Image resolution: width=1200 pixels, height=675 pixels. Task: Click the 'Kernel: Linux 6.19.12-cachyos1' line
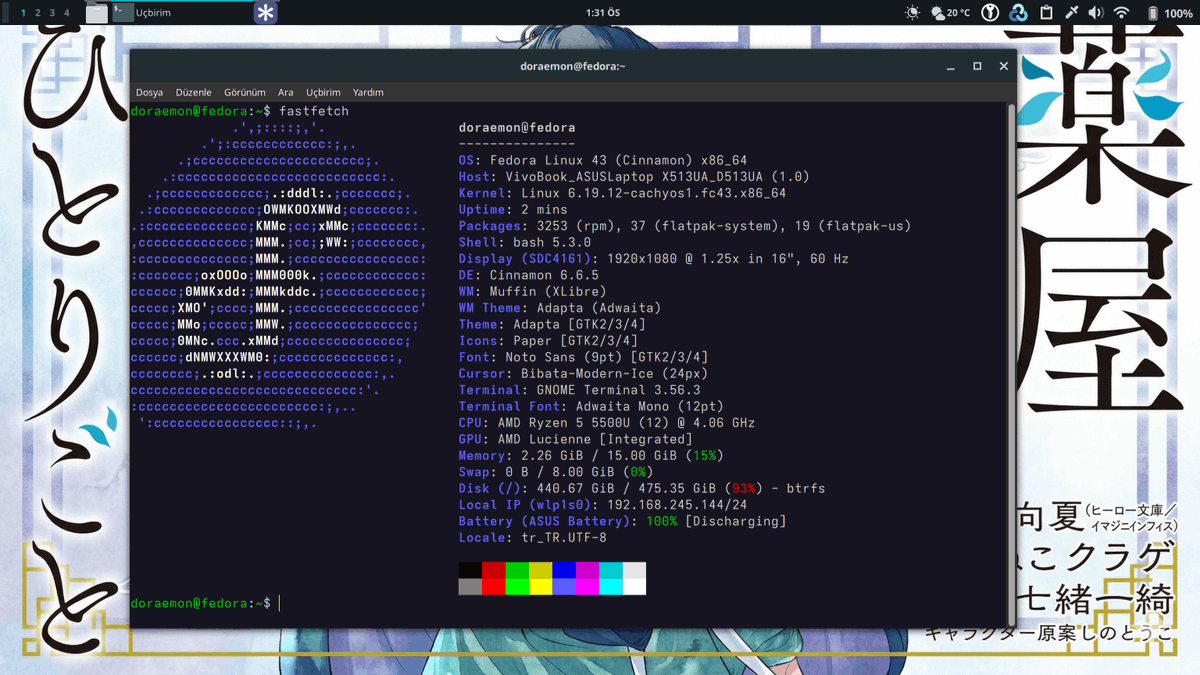pyautogui.click(x=622, y=193)
